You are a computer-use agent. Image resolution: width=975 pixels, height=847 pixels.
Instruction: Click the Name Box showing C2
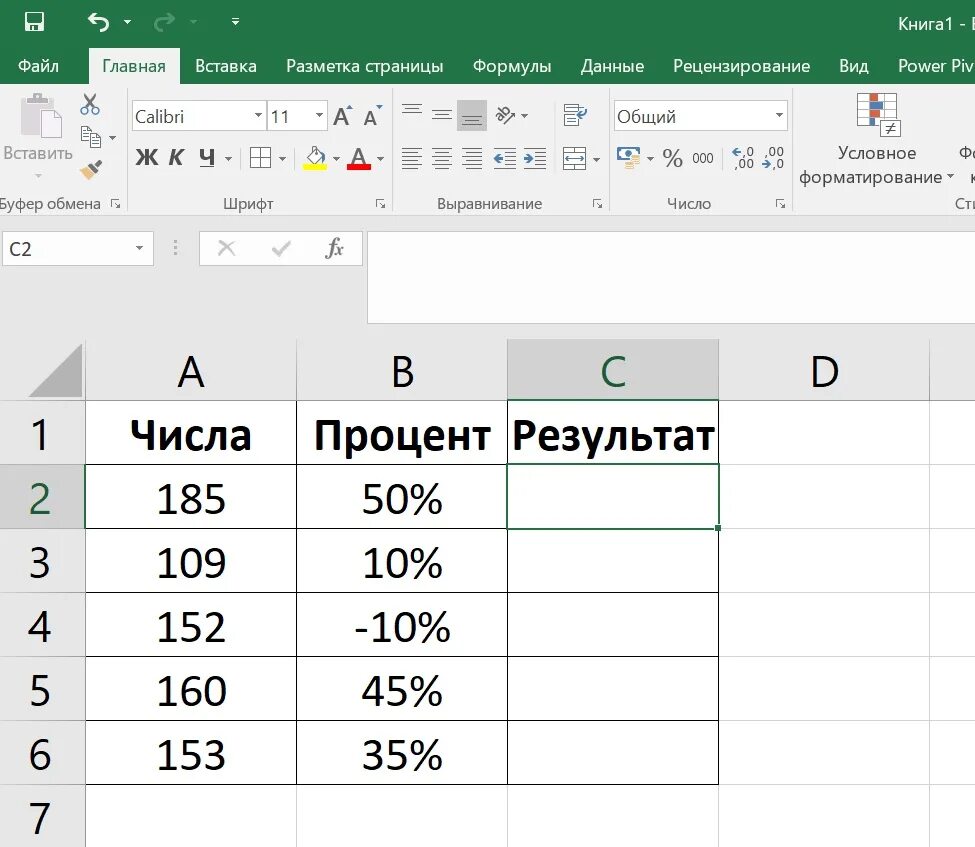point(78,249)
